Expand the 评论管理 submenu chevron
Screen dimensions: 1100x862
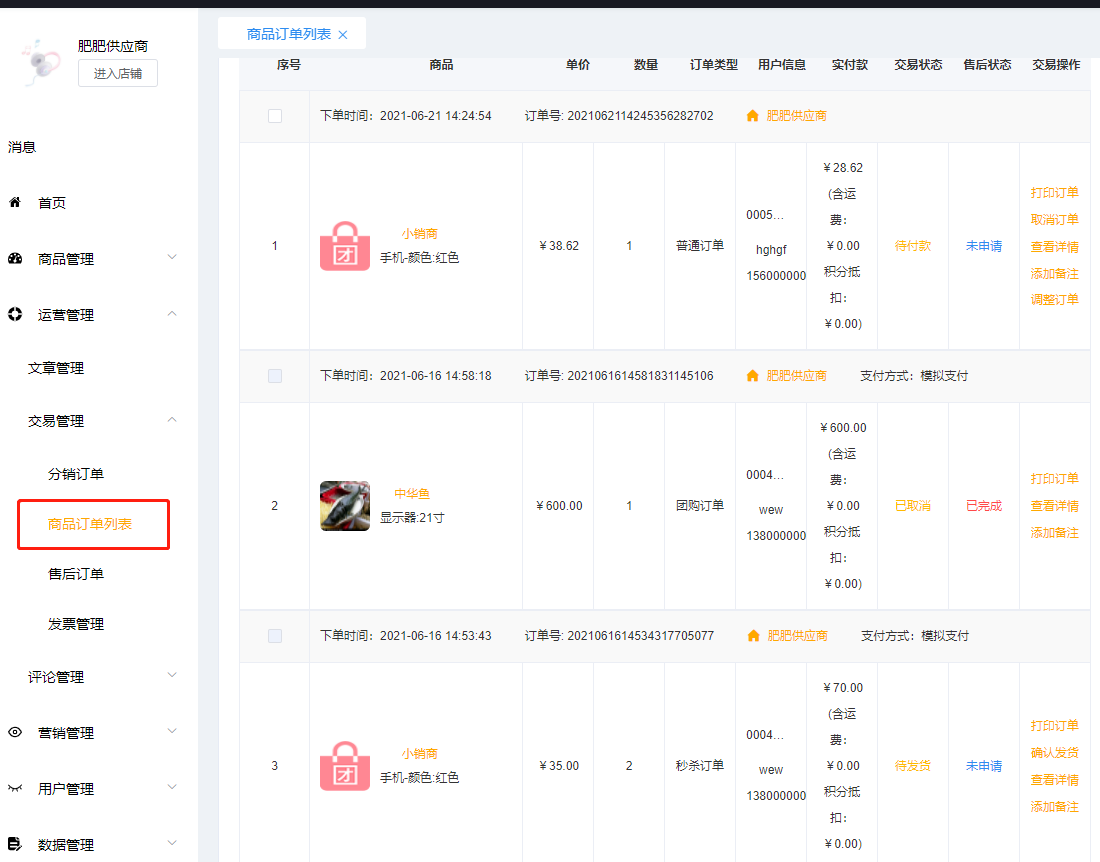click(x=172, y=676)
